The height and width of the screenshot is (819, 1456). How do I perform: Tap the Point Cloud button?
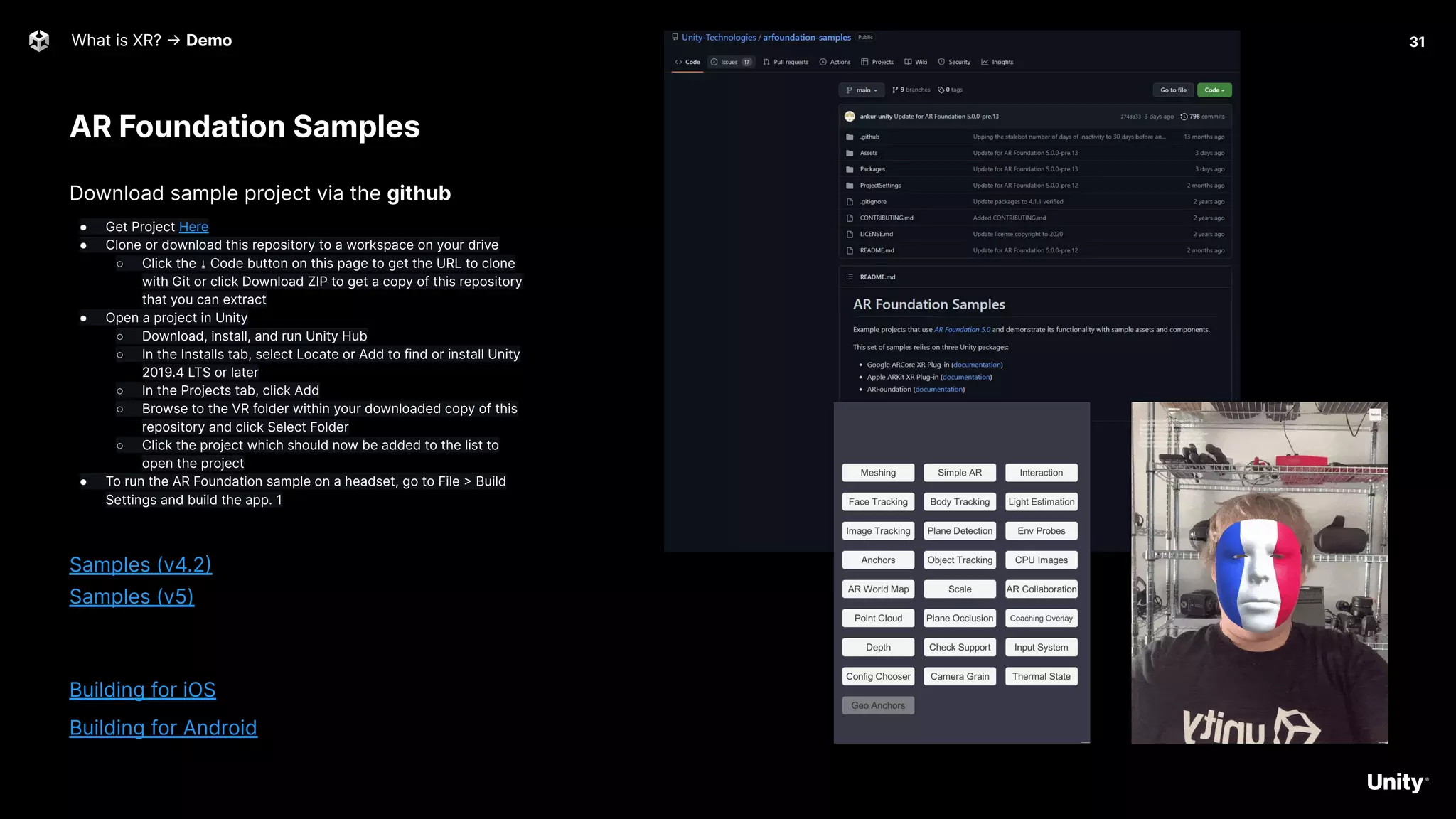(878, 619)
